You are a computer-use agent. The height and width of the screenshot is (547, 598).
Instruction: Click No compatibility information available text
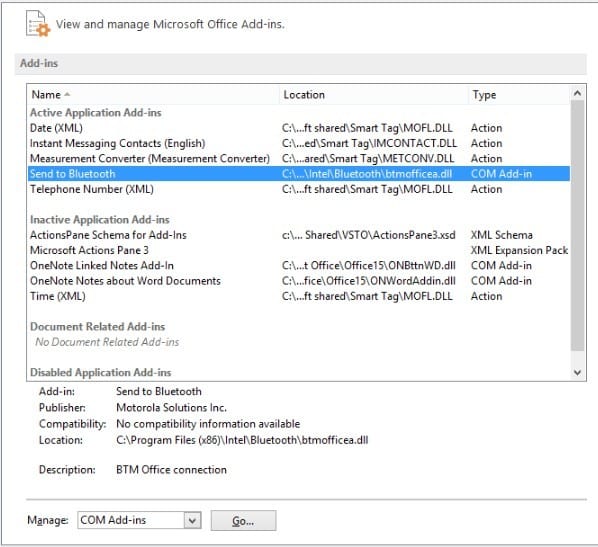point(208,424)
